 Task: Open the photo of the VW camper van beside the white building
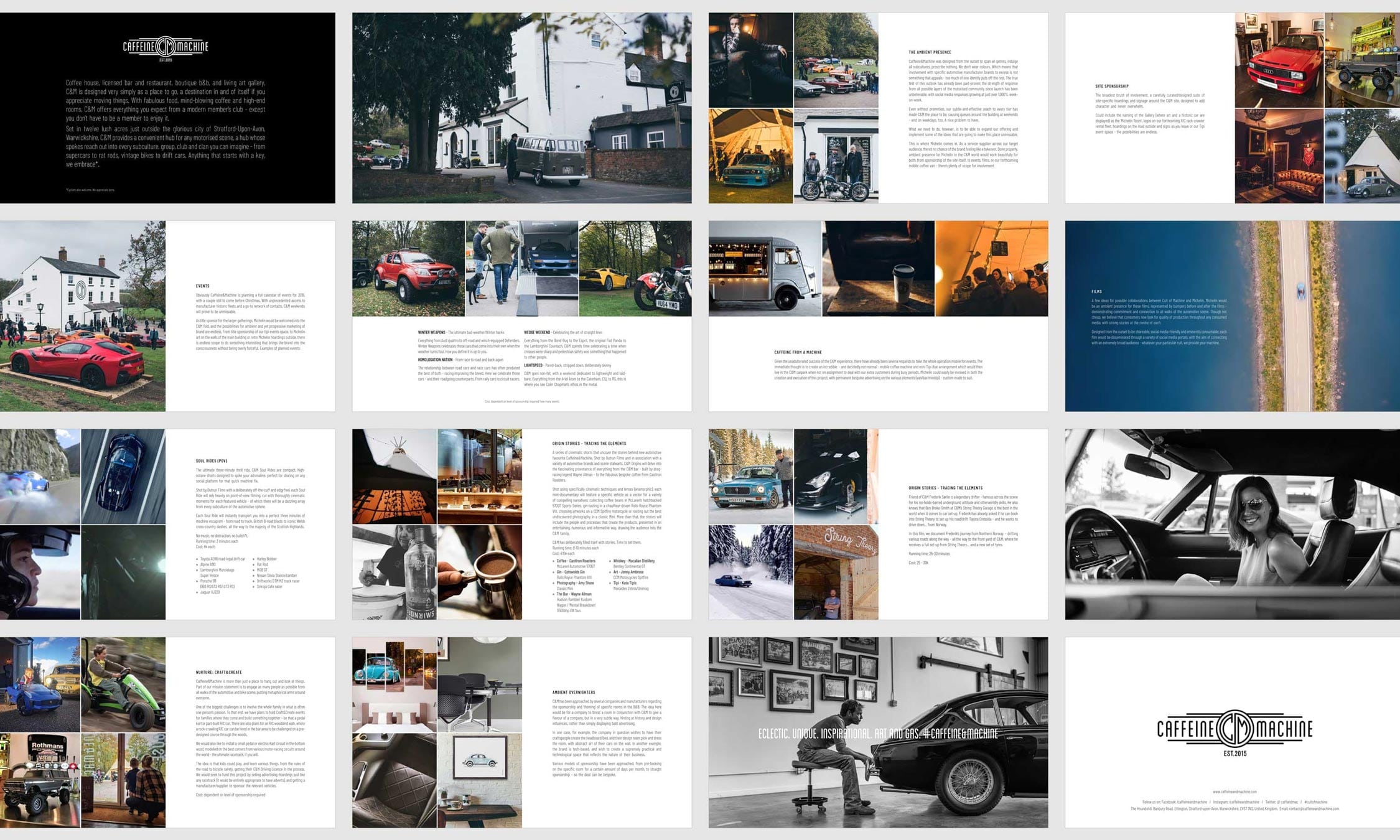click(522, 108)
